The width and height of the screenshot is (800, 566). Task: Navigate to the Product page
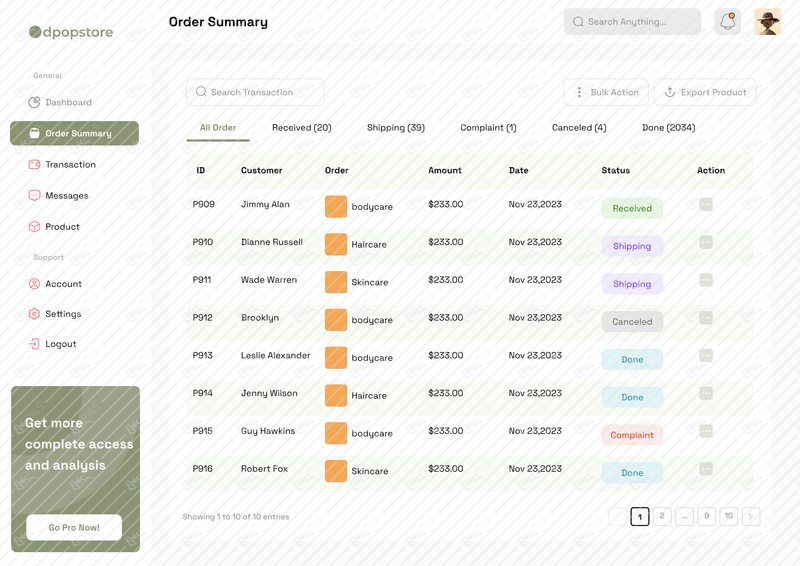(x=62, y=227)
